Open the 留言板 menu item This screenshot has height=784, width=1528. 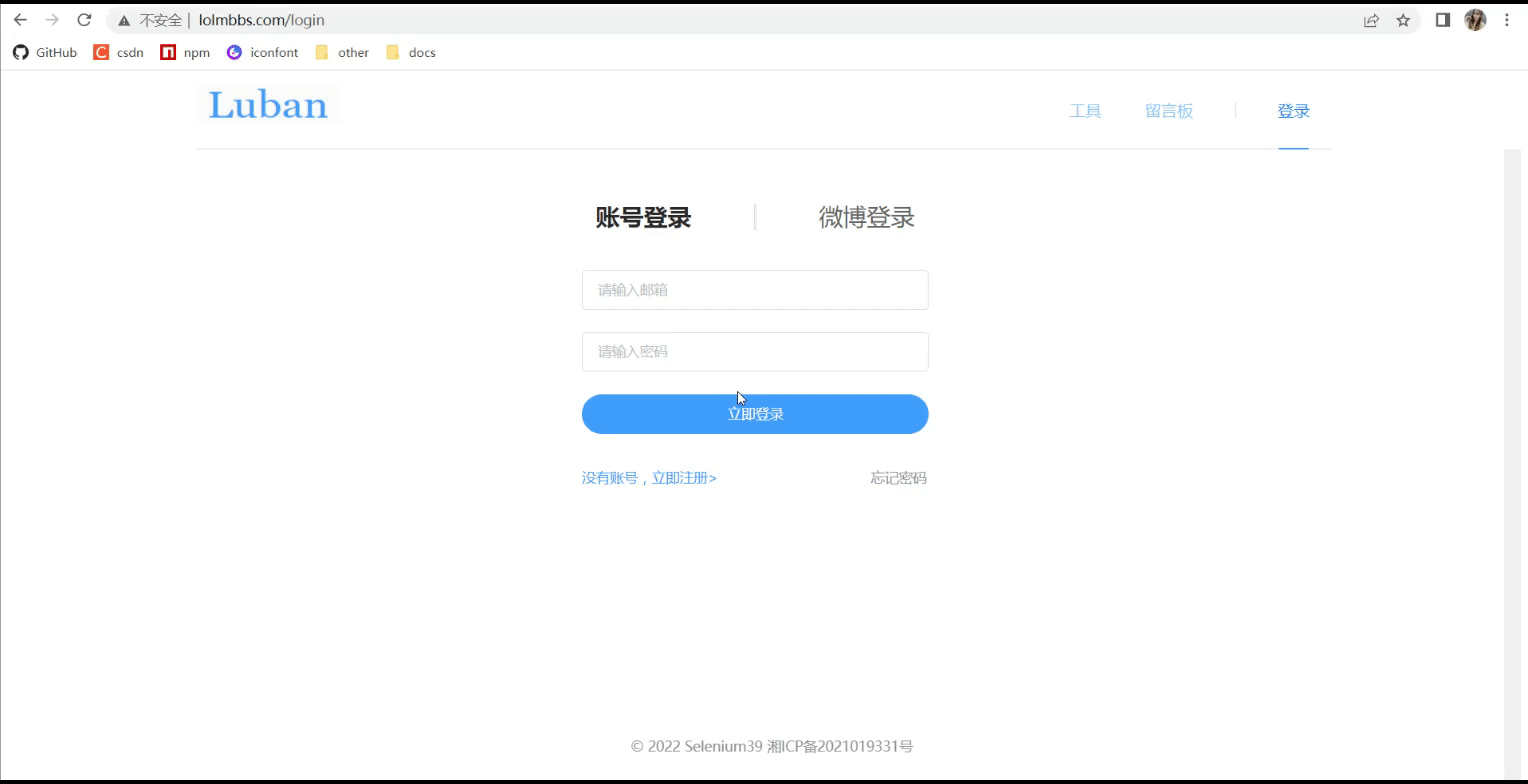tap(1169, 110)
